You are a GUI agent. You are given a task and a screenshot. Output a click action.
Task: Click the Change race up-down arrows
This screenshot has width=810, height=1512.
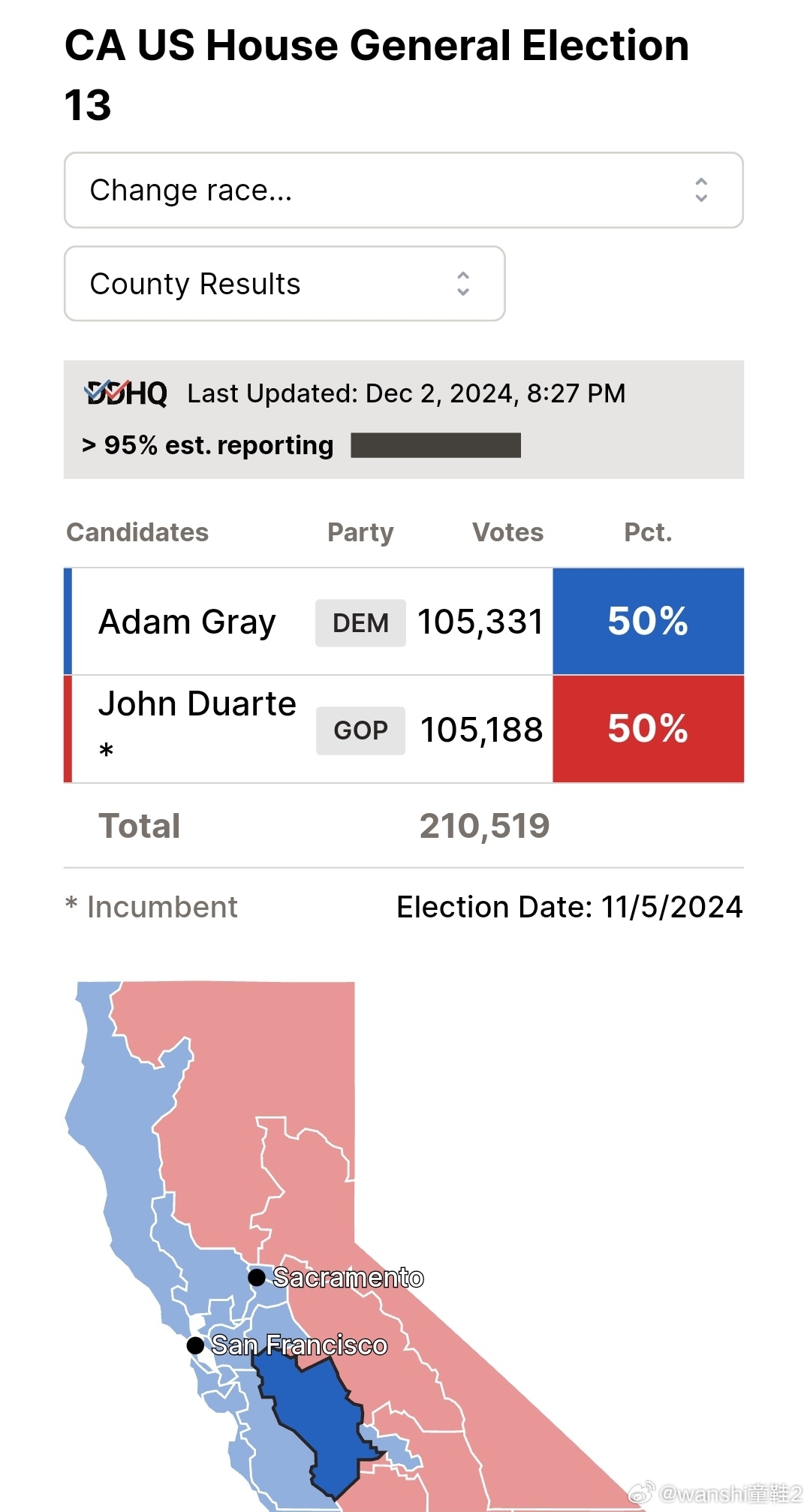(x=701, y=191)
